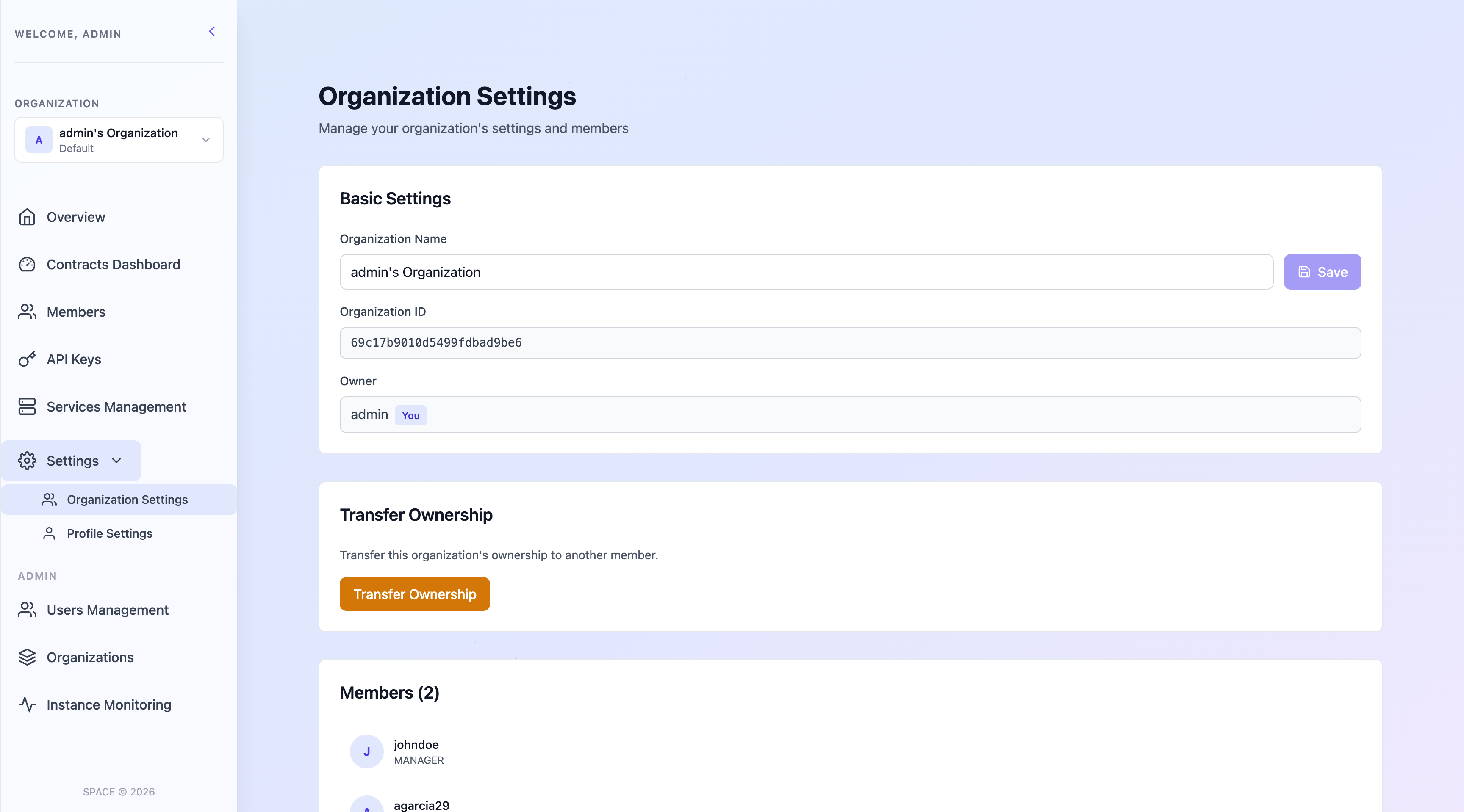The width and height of the screenshot is (1464, 812).
Task: Open Services Management
Action: [116, 406]
